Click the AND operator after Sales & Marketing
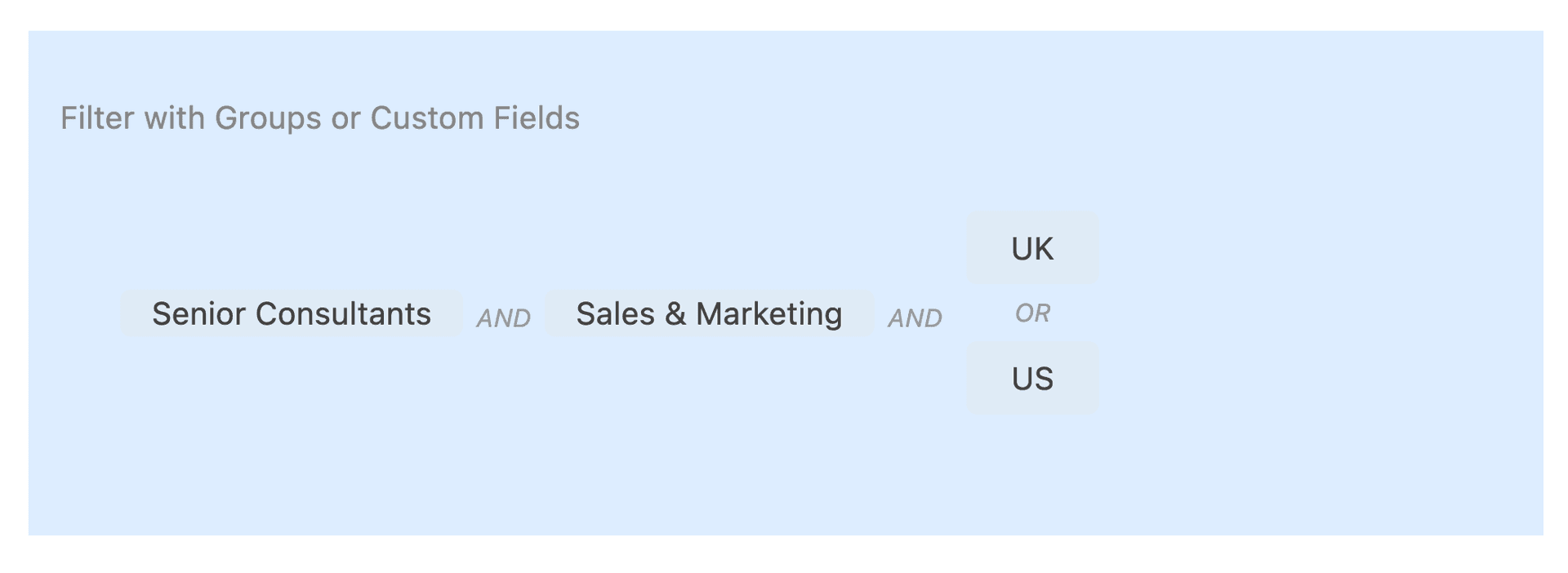 [915, 318]
